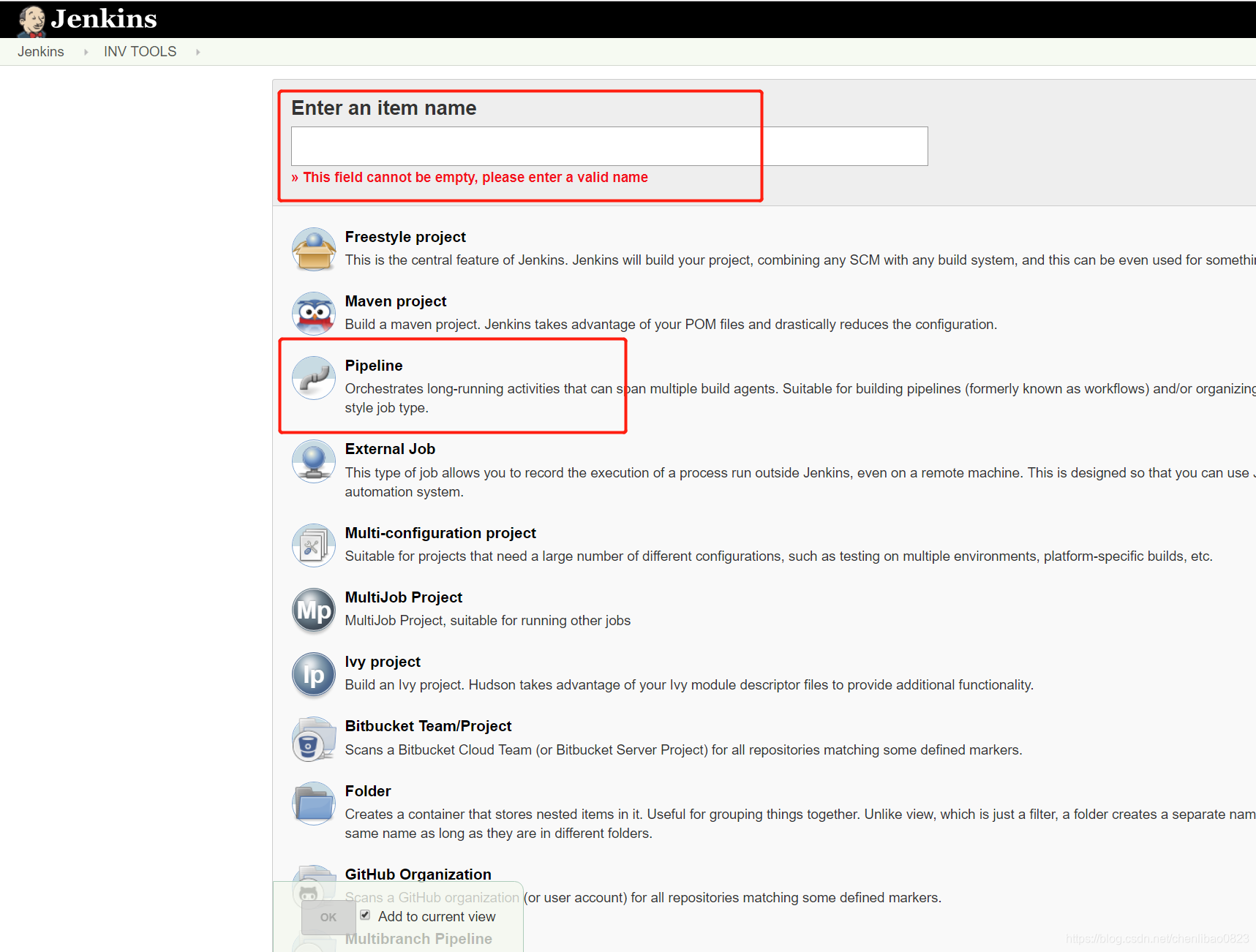Image resolution: width=1256 pixels, height=952 pixels.
Task: Choose the Freestyle project title
Action: click(405, 237)
